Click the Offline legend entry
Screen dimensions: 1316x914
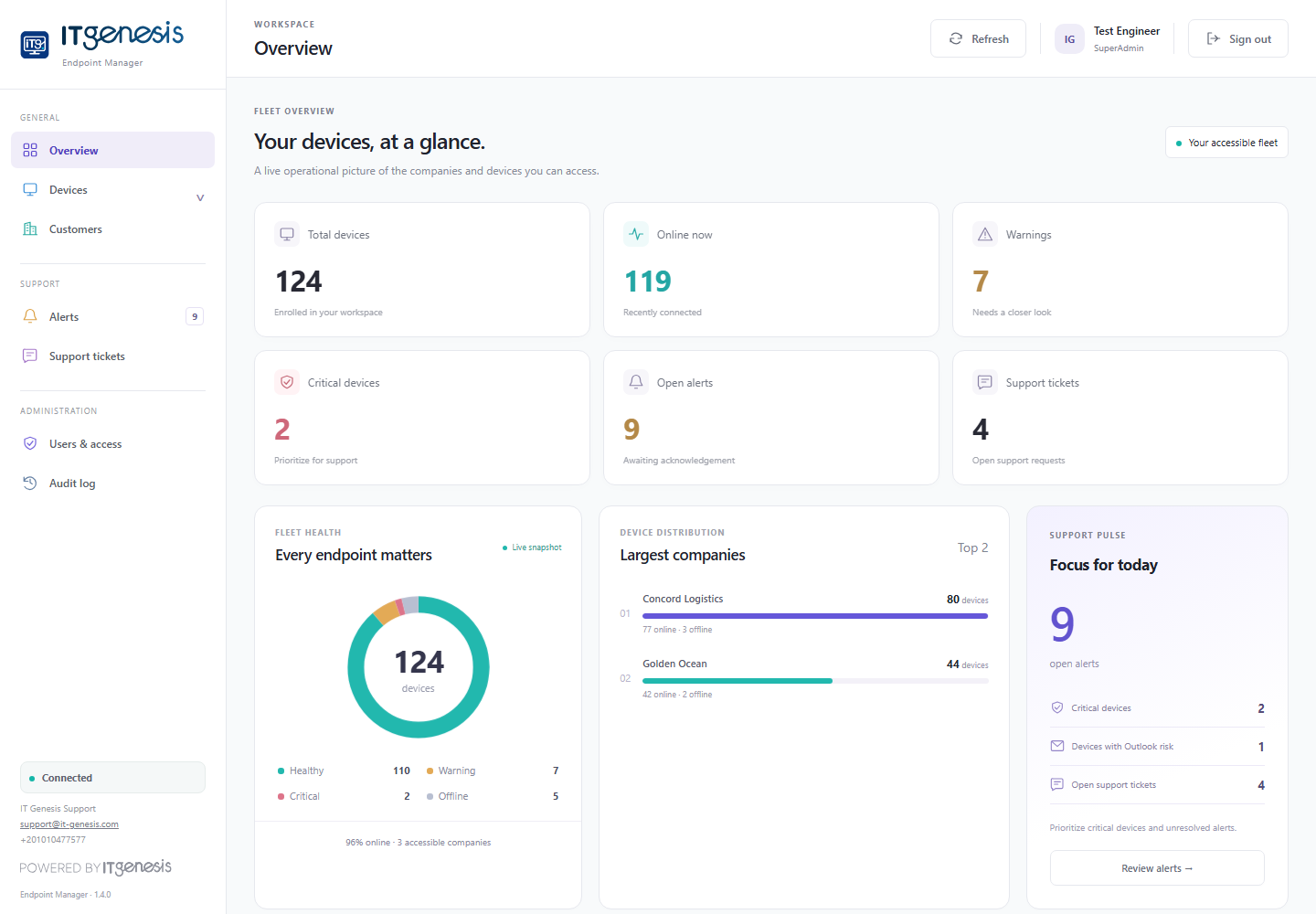click(493, 796)
